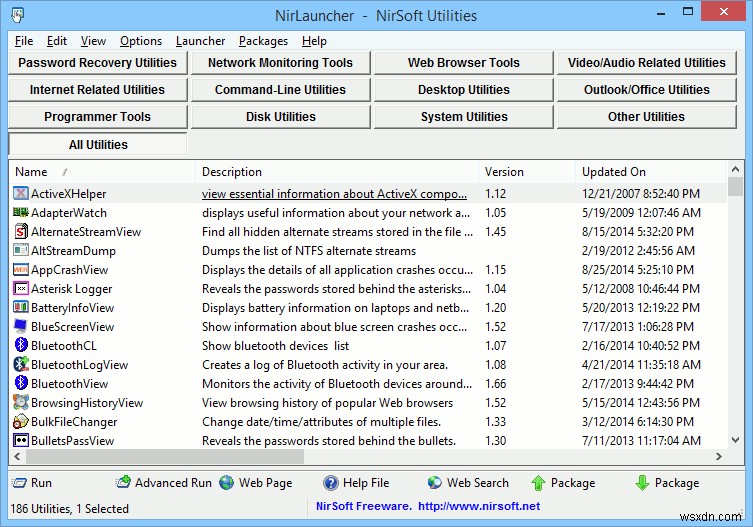This screenshot has width=753, height=527.
Task: Show Desktop Utilities group
Action: [463, 90]
